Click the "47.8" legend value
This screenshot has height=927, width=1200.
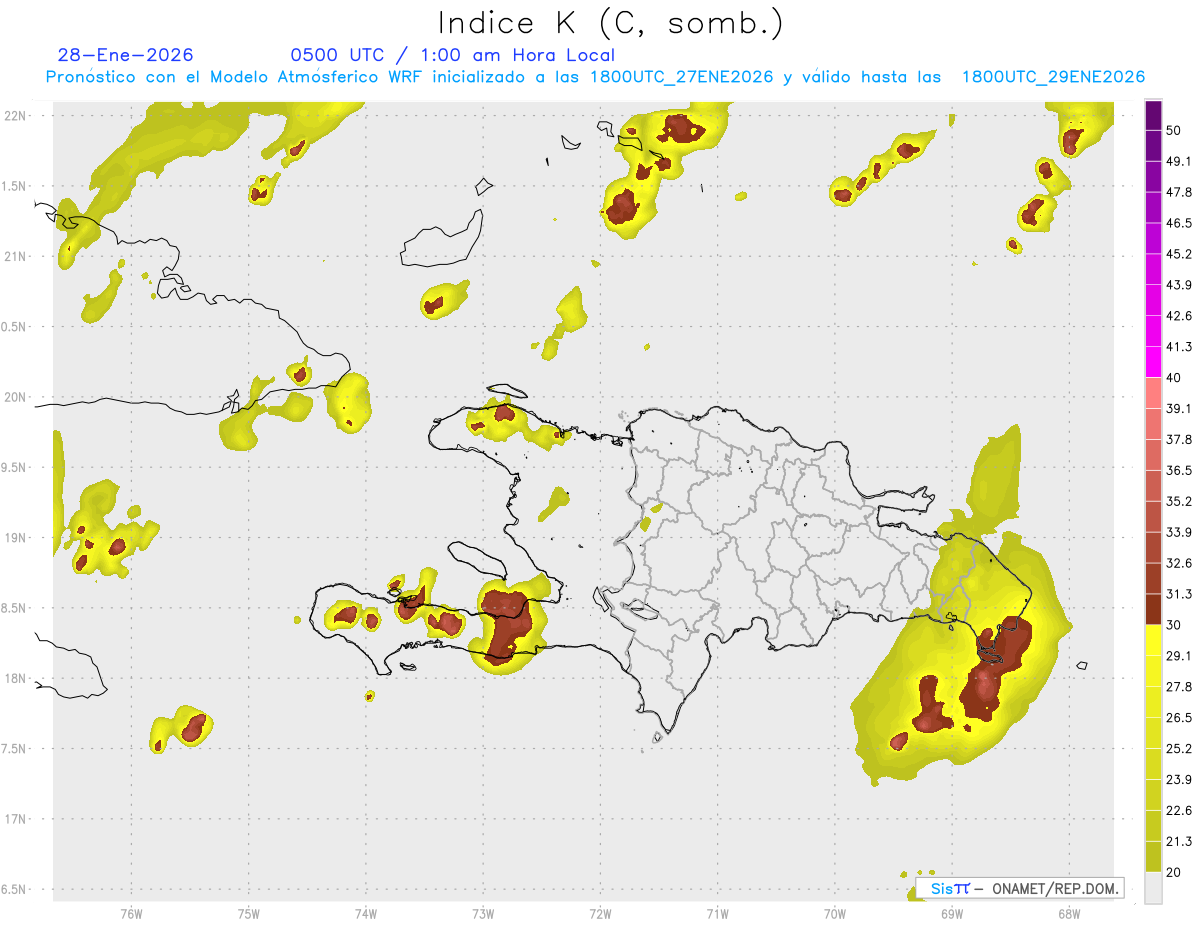pos(1178,192)
